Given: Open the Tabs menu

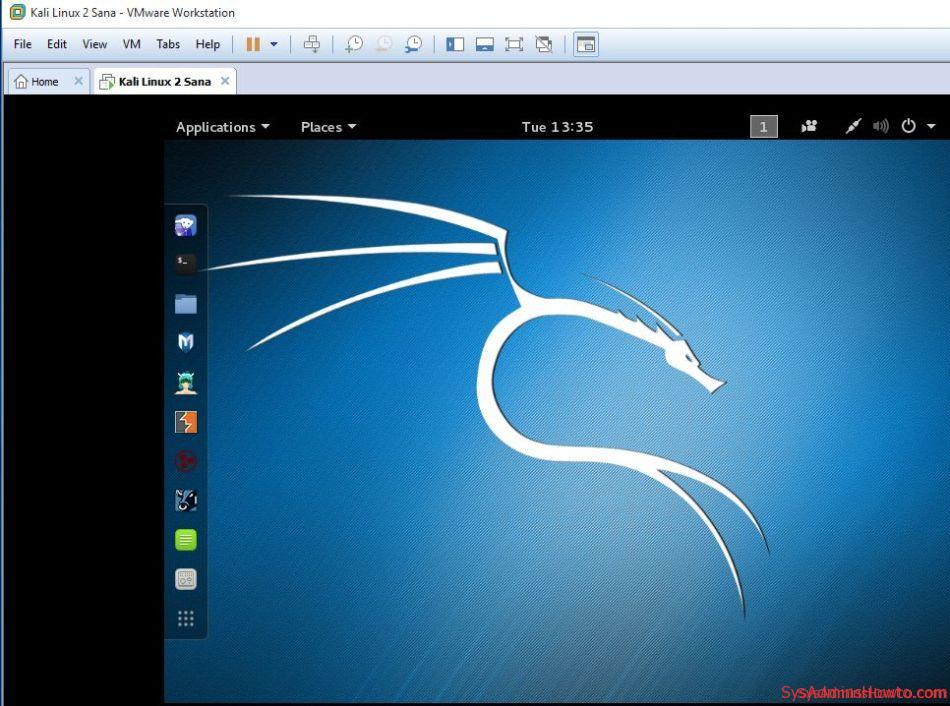Looking at the screenshot, I should (168, 44).
